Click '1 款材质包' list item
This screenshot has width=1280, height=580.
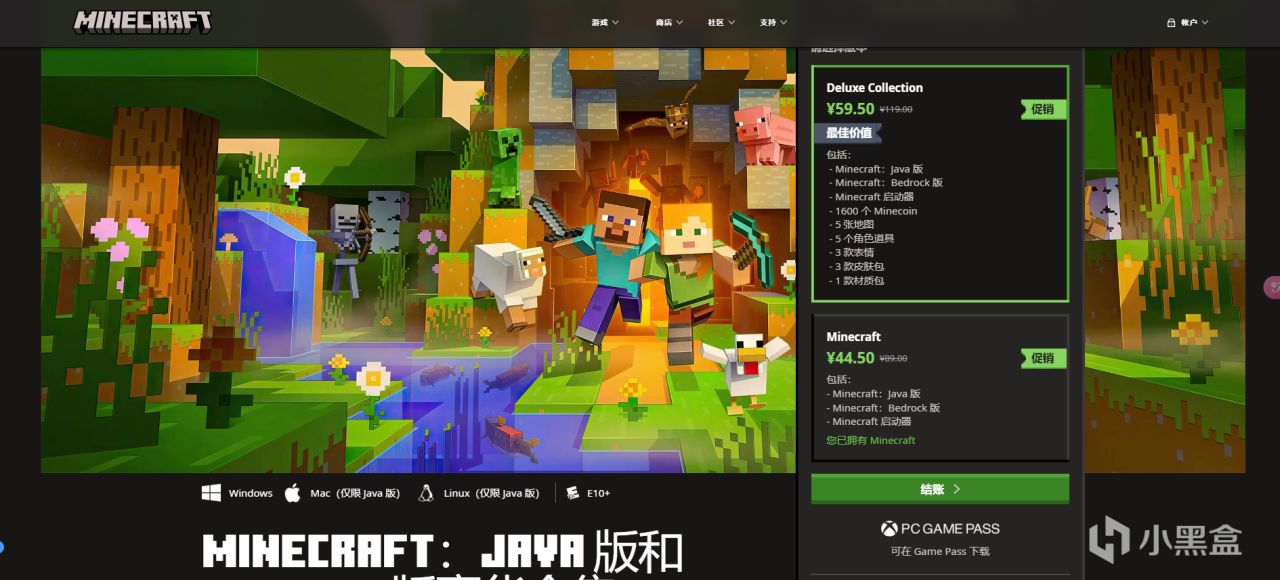856,281
